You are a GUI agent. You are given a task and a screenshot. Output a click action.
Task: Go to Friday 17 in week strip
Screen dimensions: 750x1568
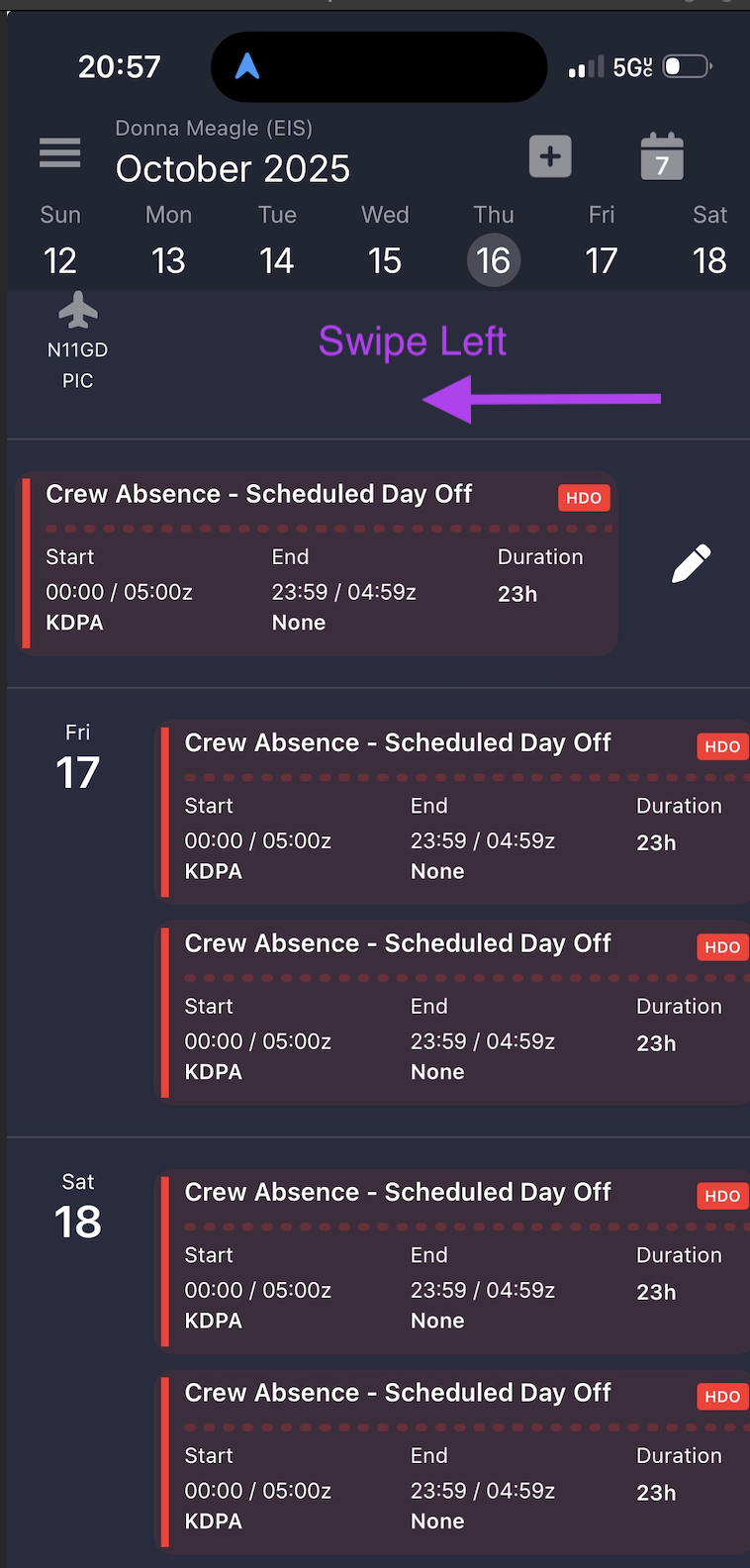tap(601, 259)
